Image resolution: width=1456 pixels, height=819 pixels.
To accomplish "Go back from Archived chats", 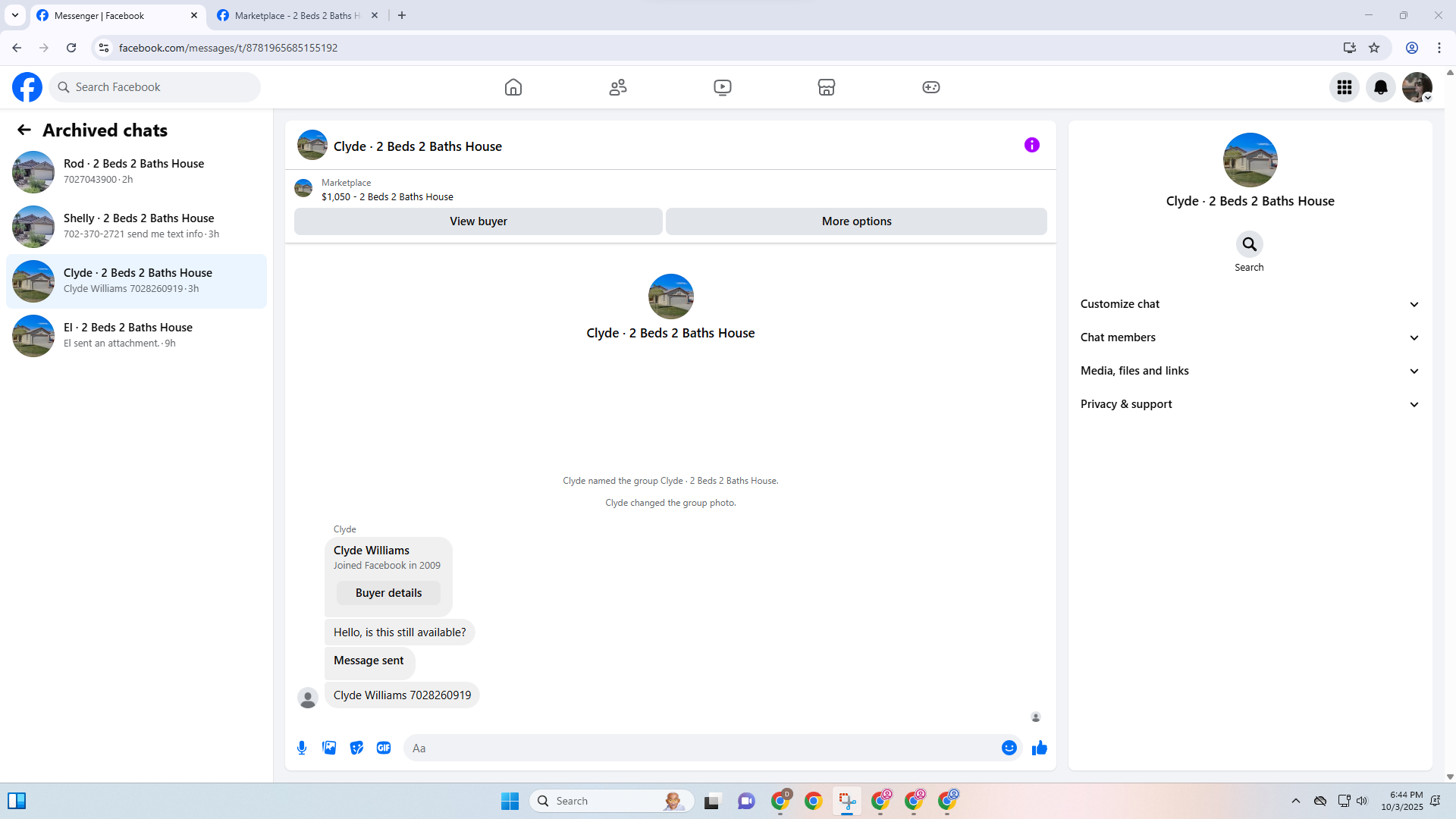I will (x=24, y=130).
